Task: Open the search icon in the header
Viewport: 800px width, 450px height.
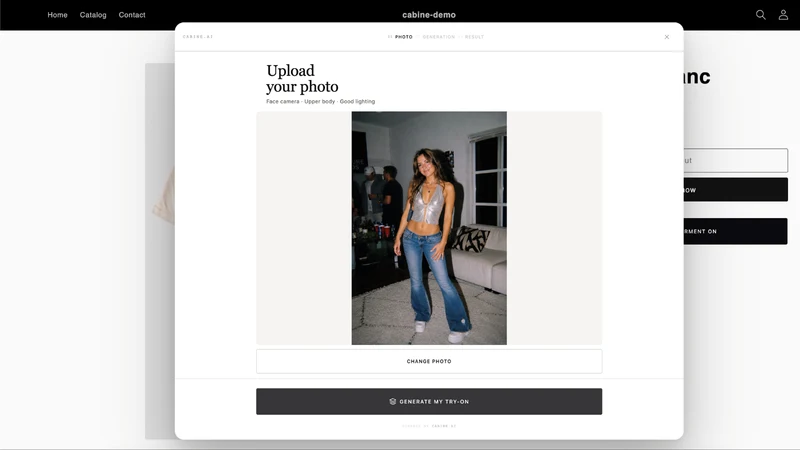Action: point(760,15)
